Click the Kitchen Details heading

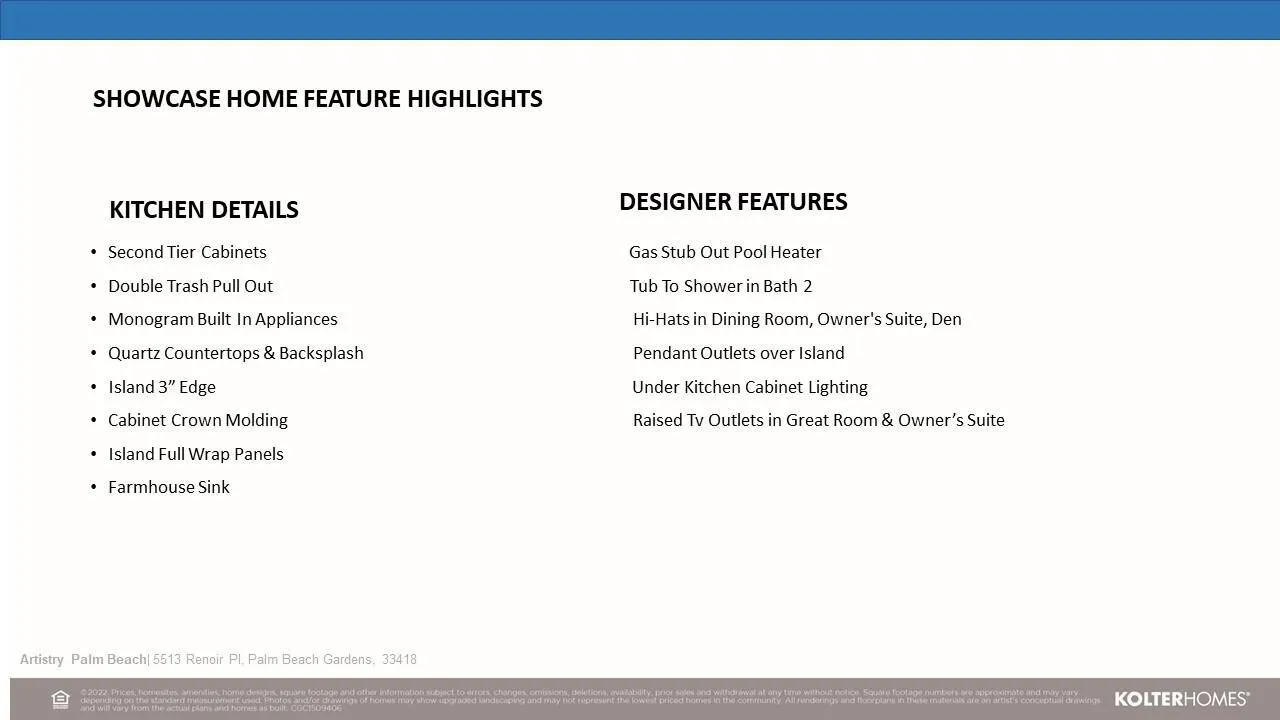click(204, 210)
